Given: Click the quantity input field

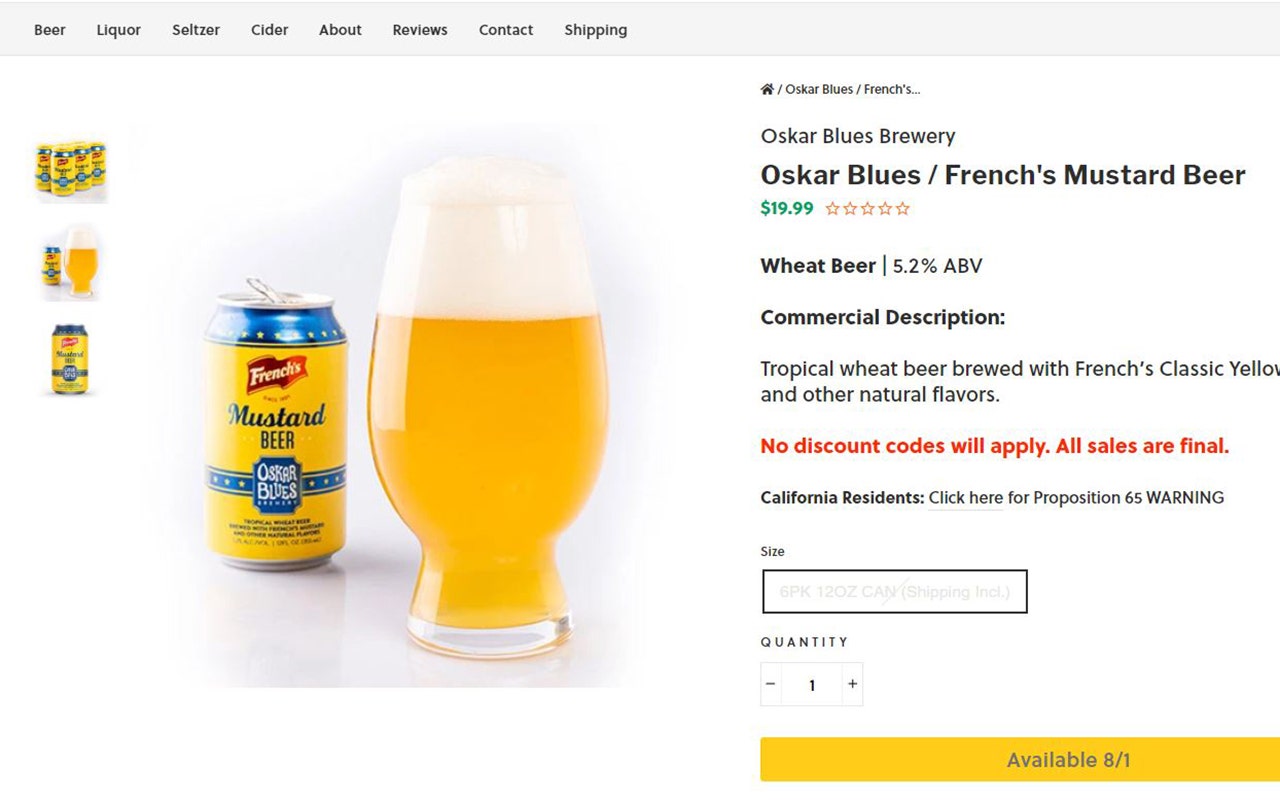Looking at the screenshot, I should [x=812, y=684].
